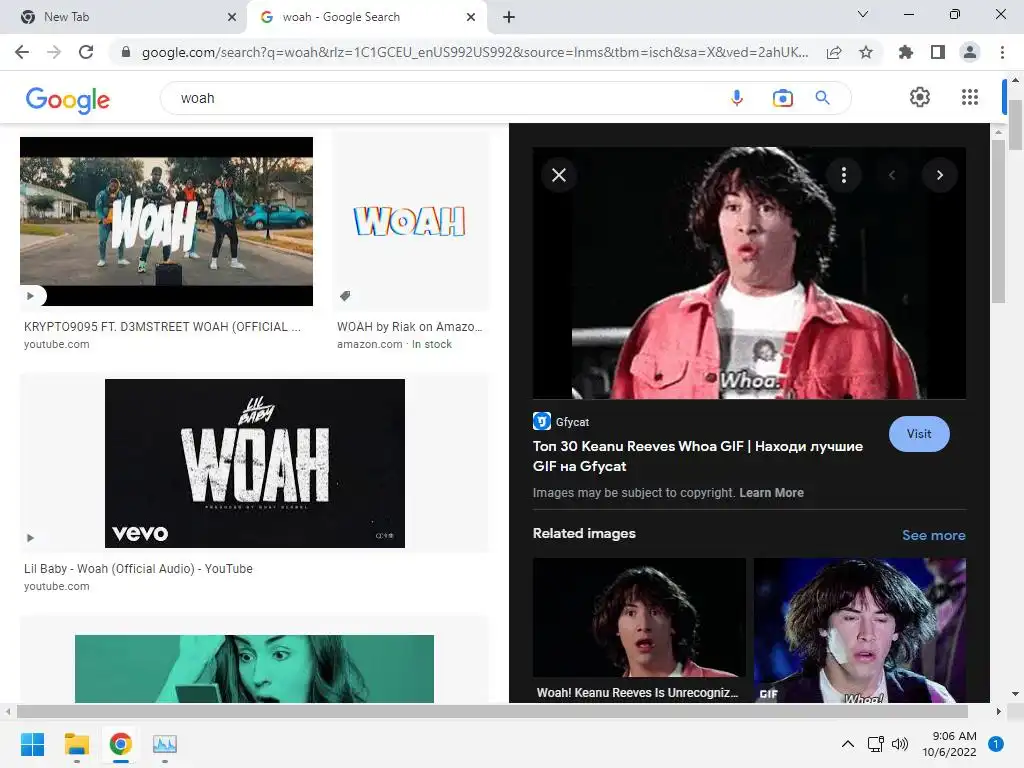Open WOAH by Riak on Amazon title
1024x768 pixels.
(x=409, y=327)
